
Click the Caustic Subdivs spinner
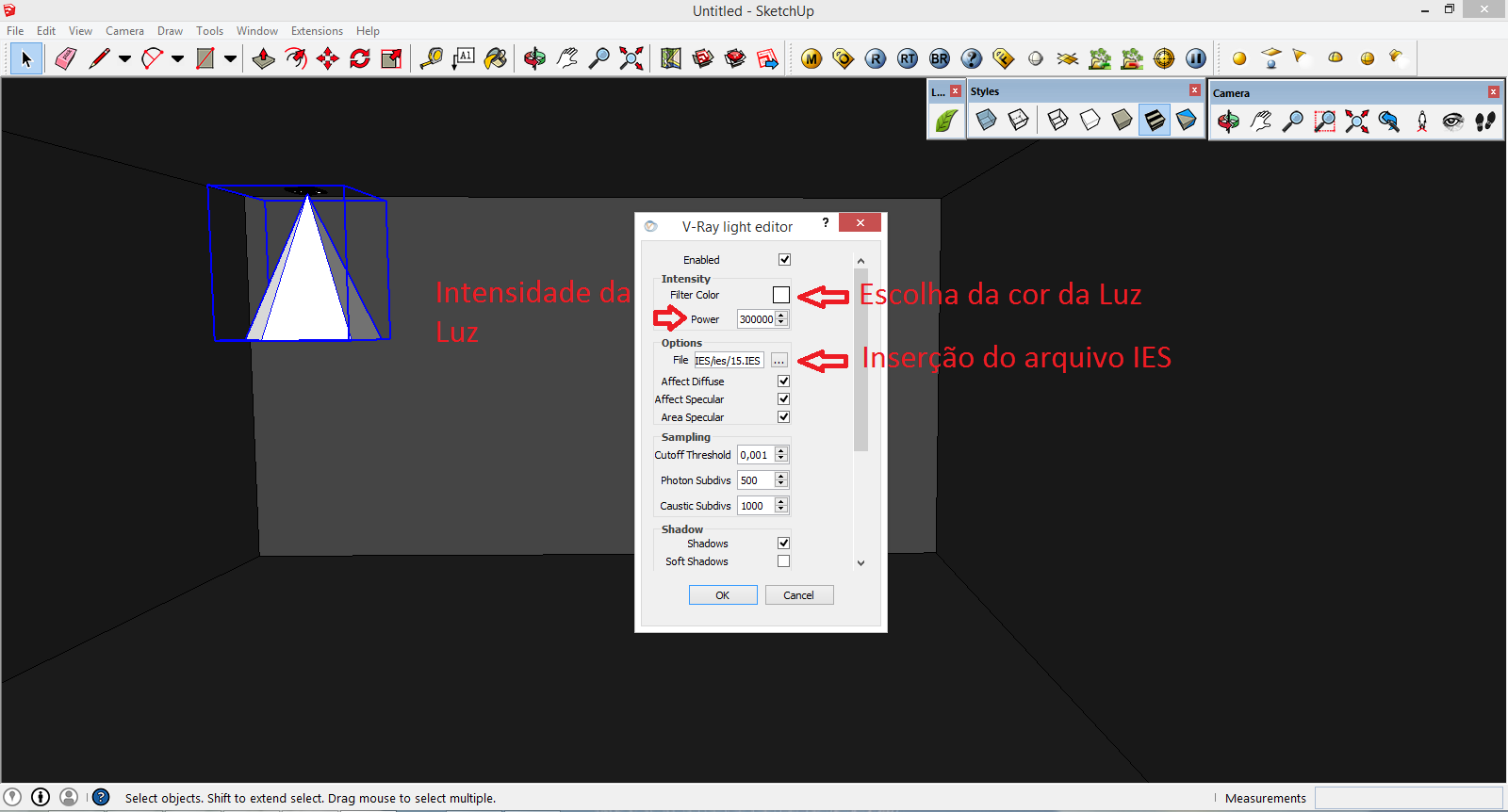781,505
